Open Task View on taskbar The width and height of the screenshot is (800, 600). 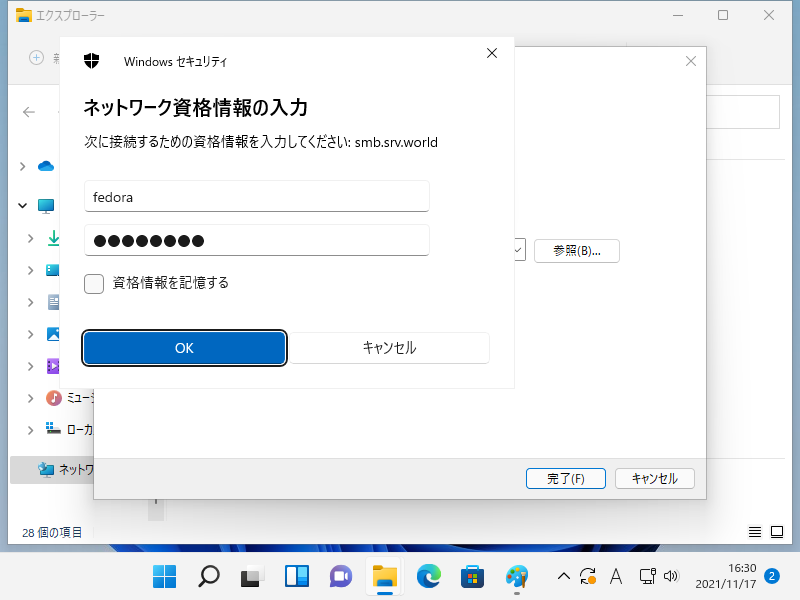[251, 576]
